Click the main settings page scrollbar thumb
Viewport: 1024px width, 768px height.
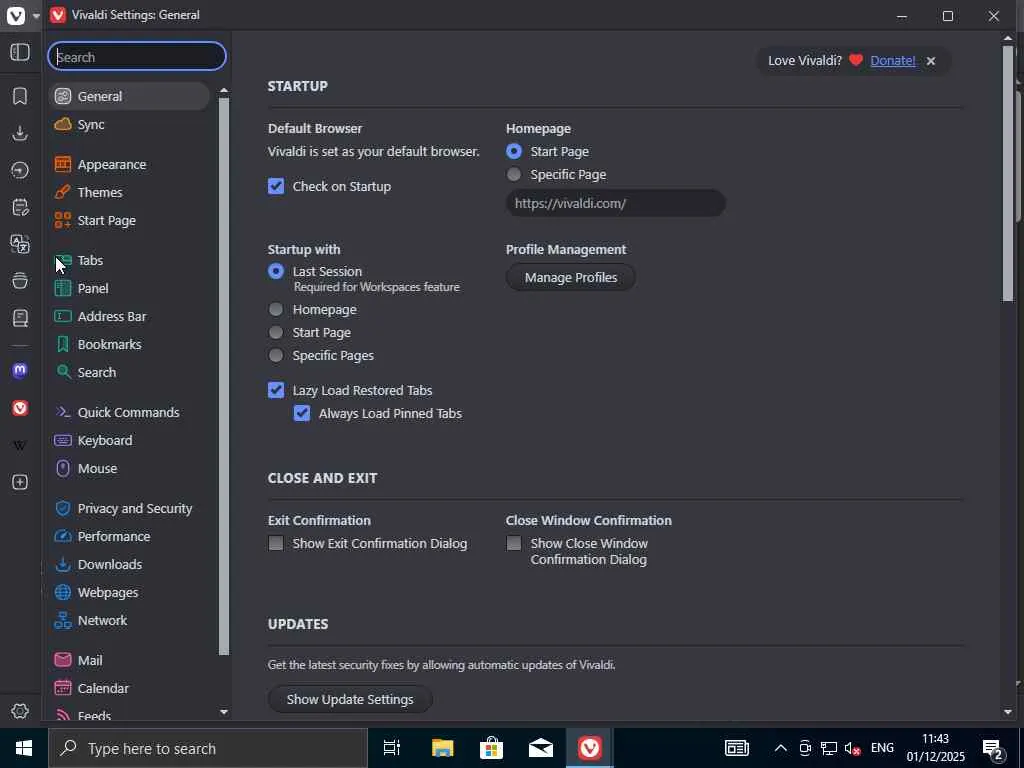[1008, 174]
